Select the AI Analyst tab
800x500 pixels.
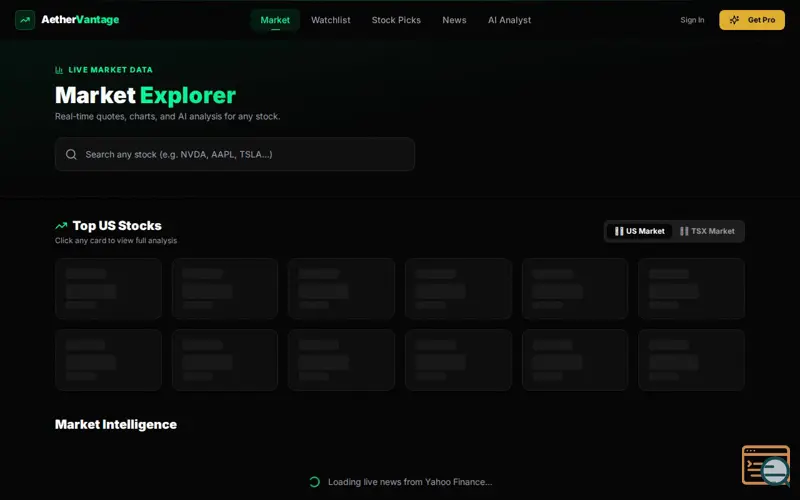tap(509, 20)
